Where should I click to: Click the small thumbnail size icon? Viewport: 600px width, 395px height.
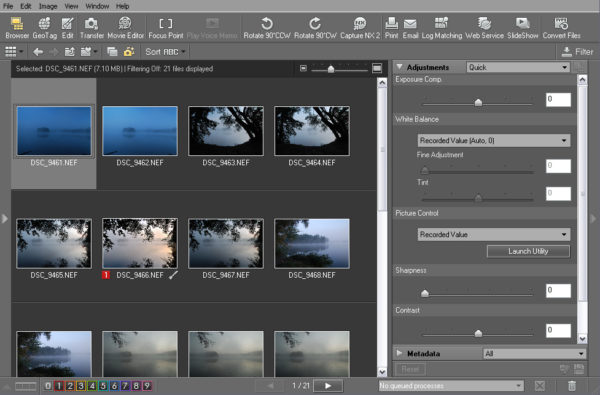click(303, 69)
